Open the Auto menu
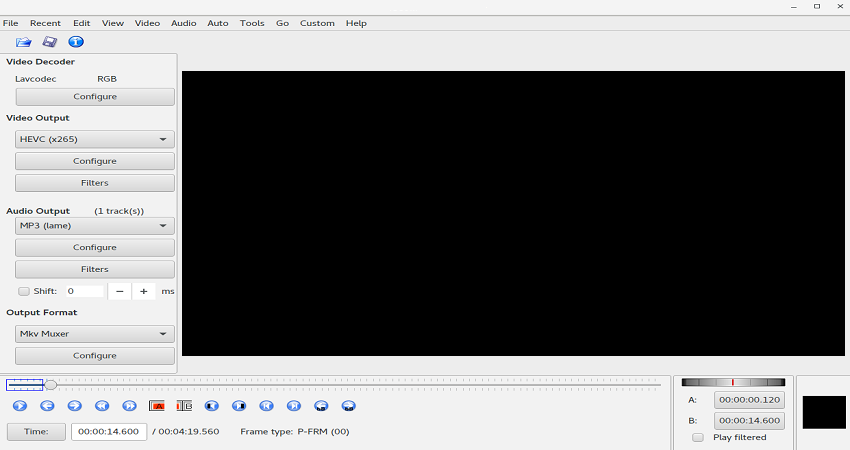 [x=218, y=23]
